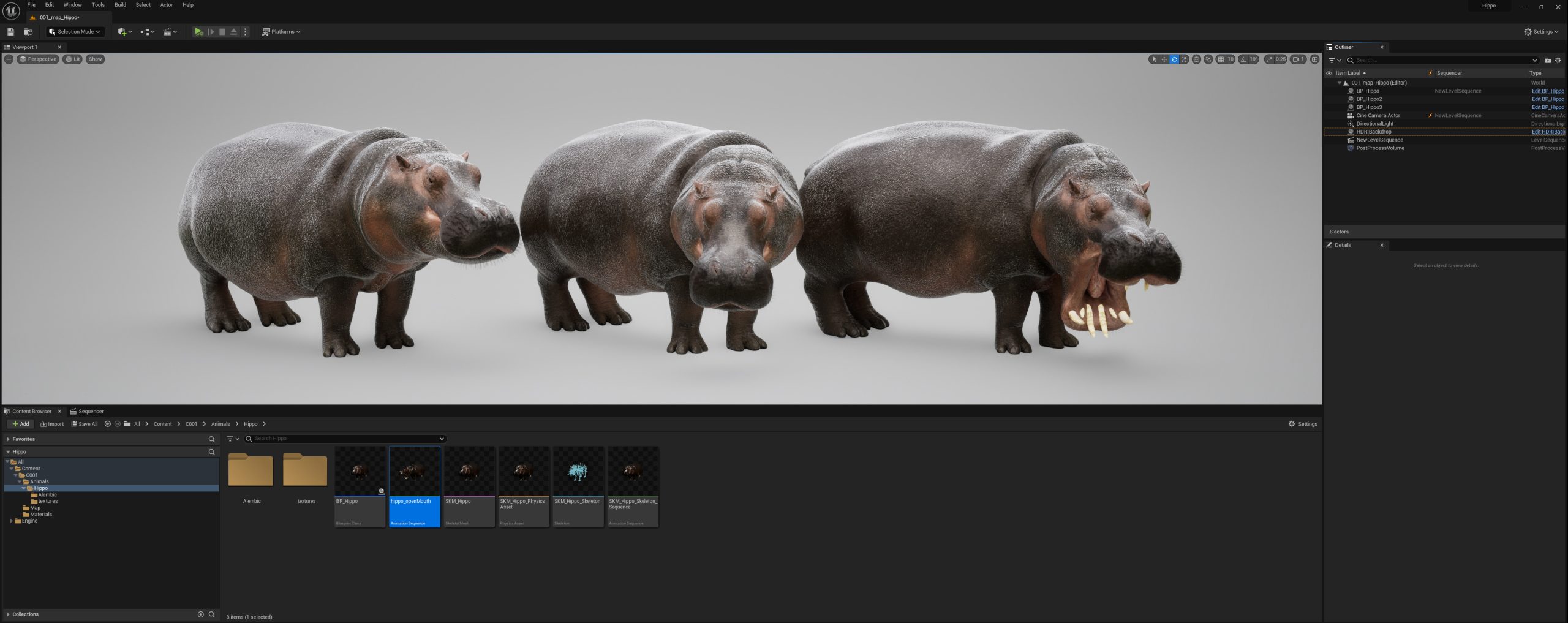
Task: Save the current level with disk icon
Action: [x=10, y=32]
